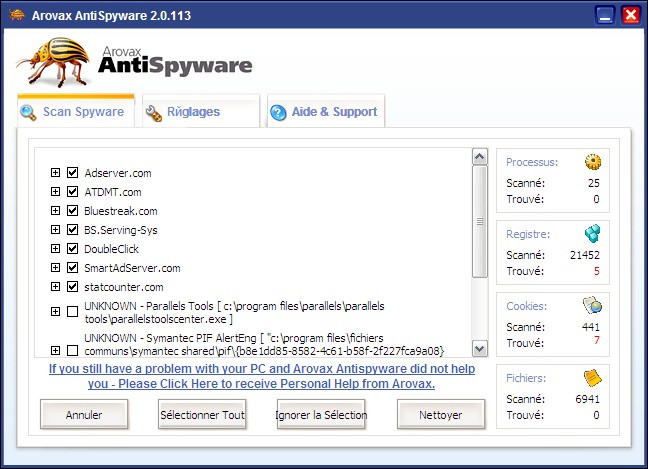The width and height of the screenshot is (648, 469).
Task: Expand the ATDMT.com tree node
Action: pyautogui.click(x=55, y=191)
